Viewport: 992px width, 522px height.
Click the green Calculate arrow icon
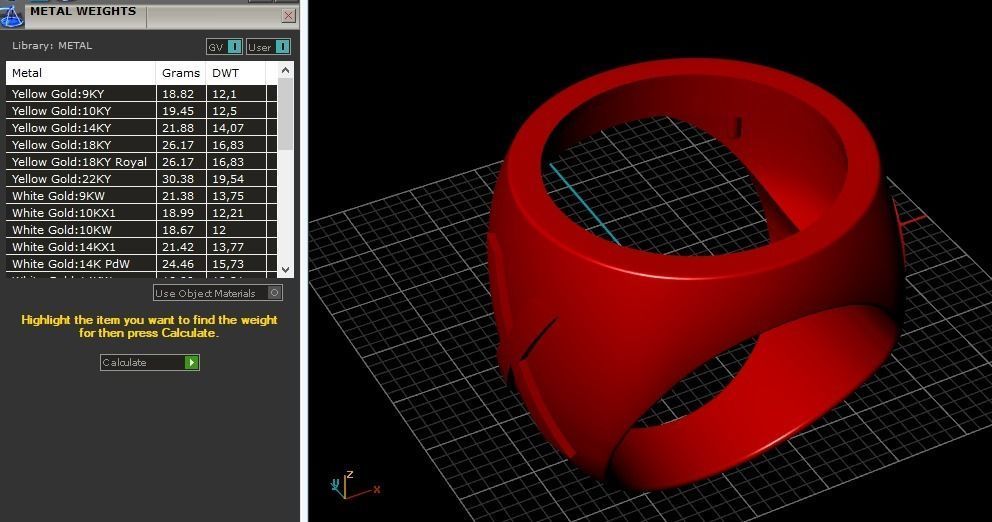(191, 363)
